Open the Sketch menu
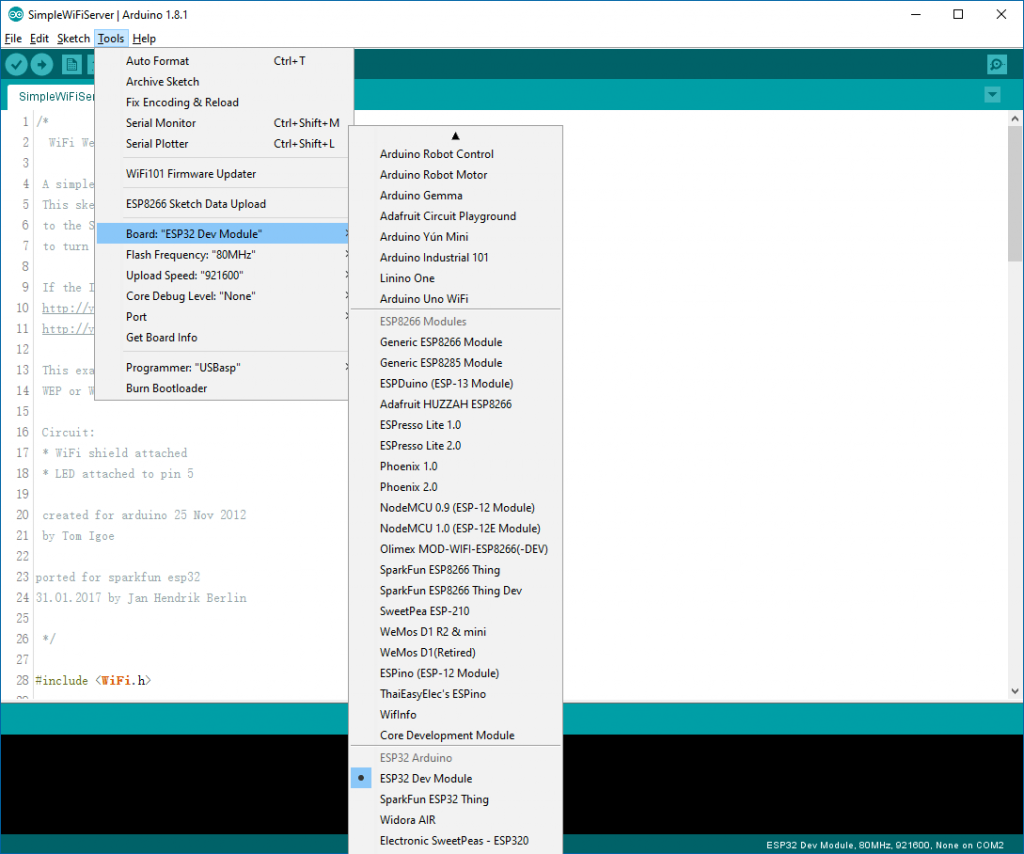1024x854 pixels. coord(73,39)
